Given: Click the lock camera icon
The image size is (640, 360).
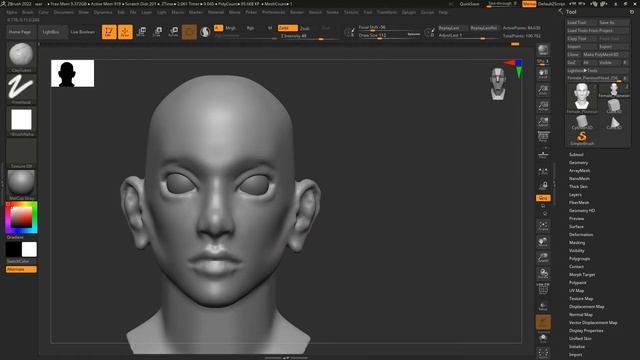Looking at the screenshot, I should 543,186.
